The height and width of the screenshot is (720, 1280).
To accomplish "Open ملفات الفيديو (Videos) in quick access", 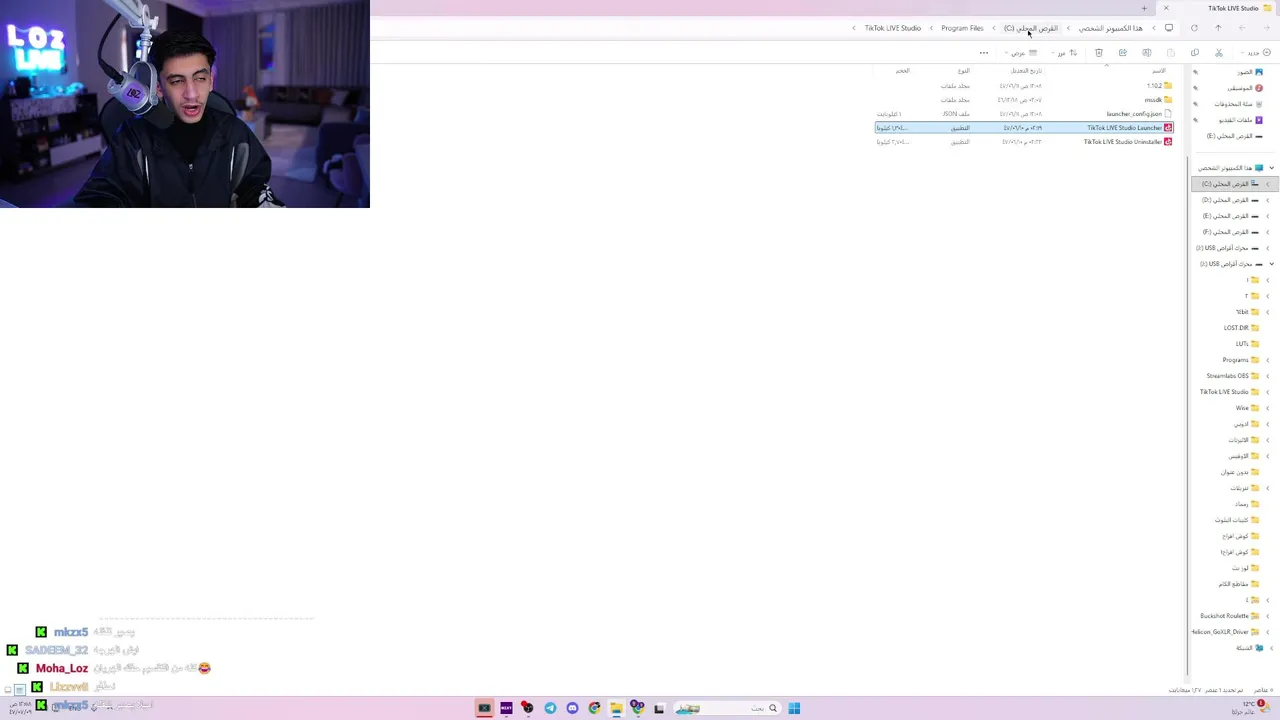I will coord(1241,120).
